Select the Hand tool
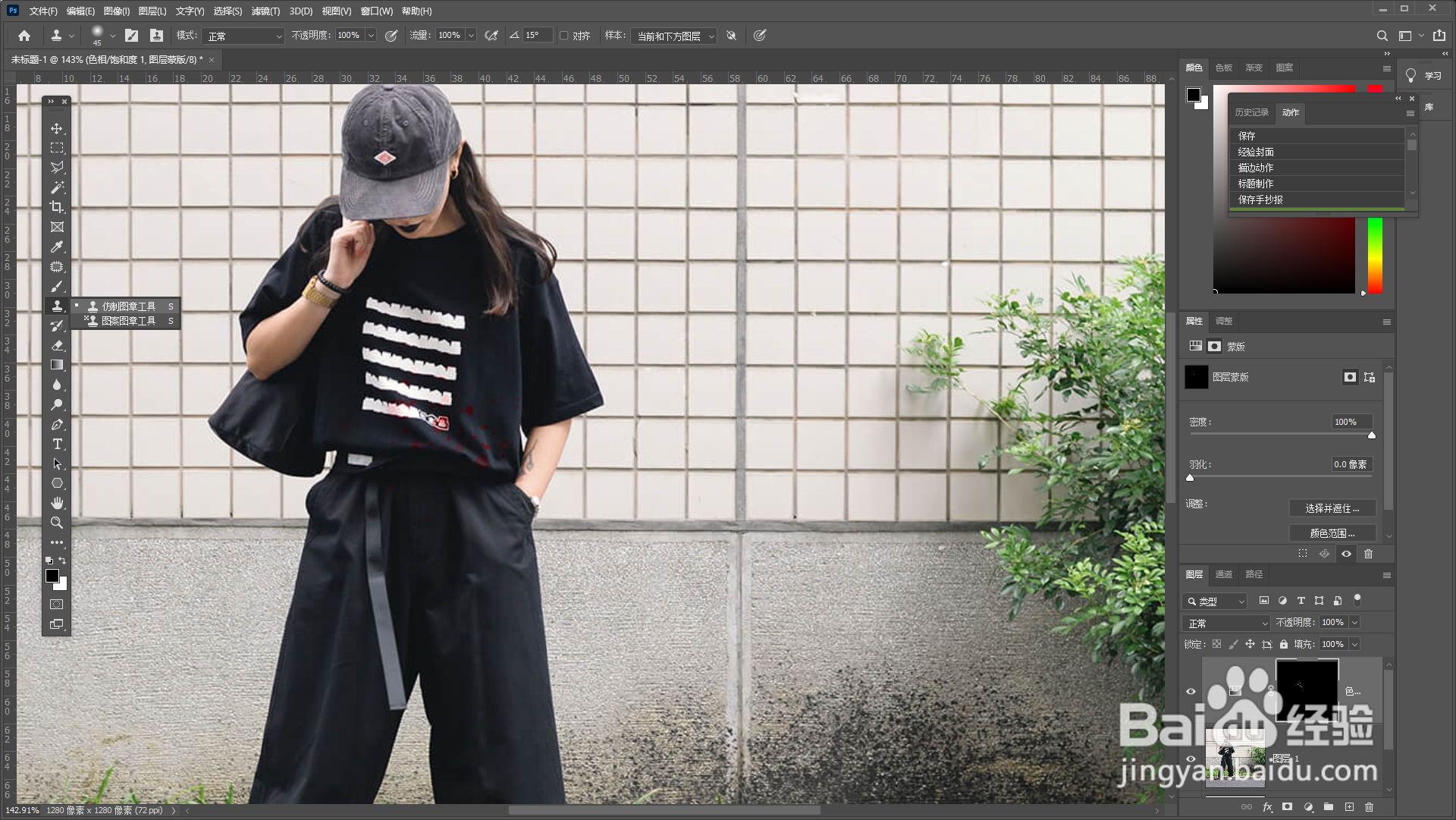The width and height of the screenshot is (1456, 820). (x=57, y=503)
